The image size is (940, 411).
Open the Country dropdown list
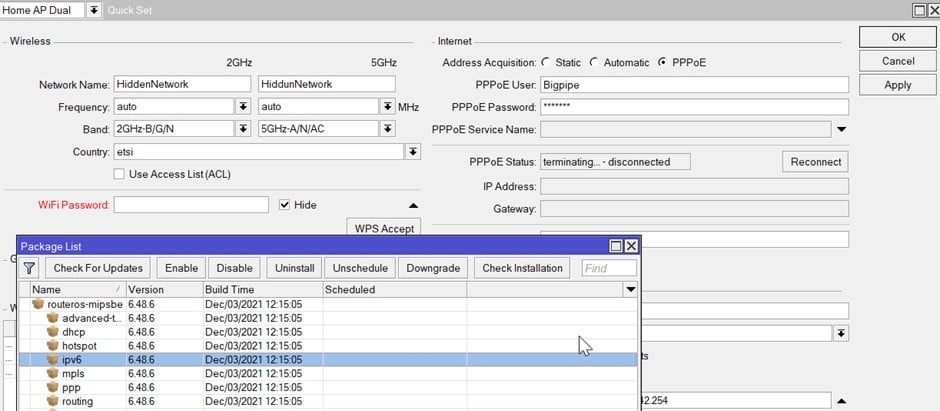pos(412,151)
